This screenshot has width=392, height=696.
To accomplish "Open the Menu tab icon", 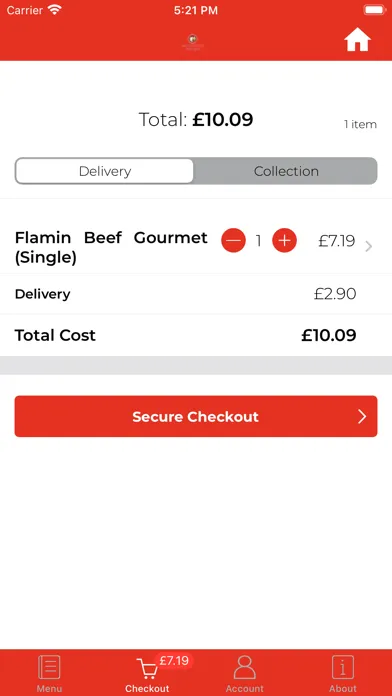I will pyautogui.click(x=49, y=667).
